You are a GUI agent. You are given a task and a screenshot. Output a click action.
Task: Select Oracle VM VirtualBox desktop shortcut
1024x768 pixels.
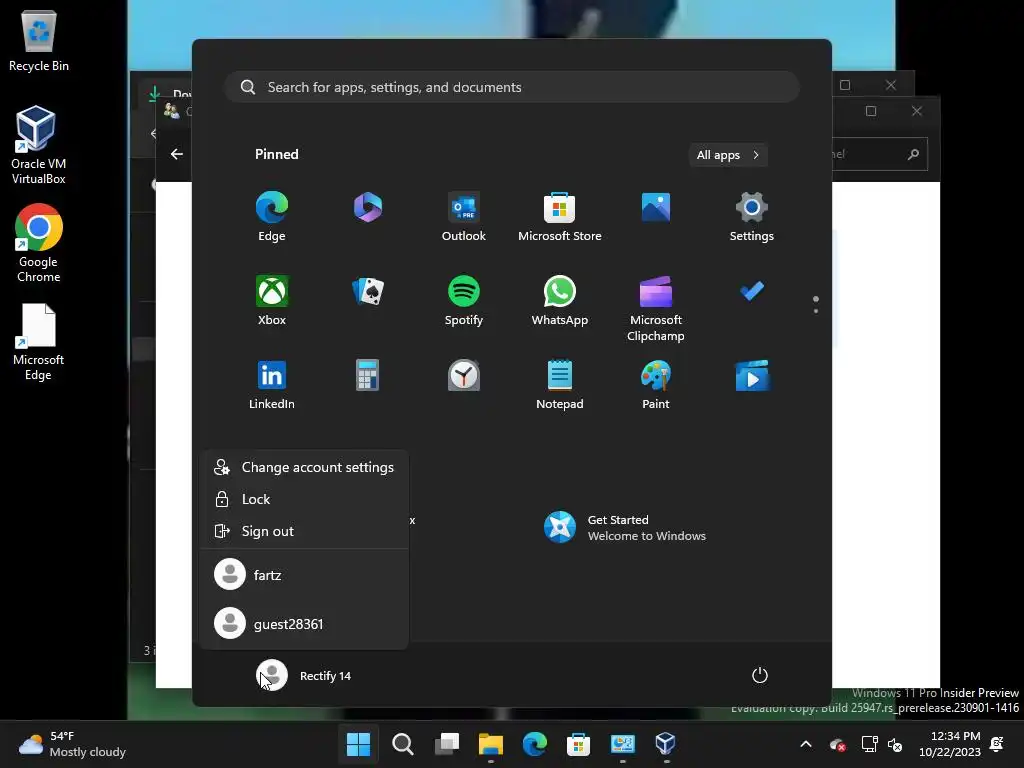click(x=39, y=145)
